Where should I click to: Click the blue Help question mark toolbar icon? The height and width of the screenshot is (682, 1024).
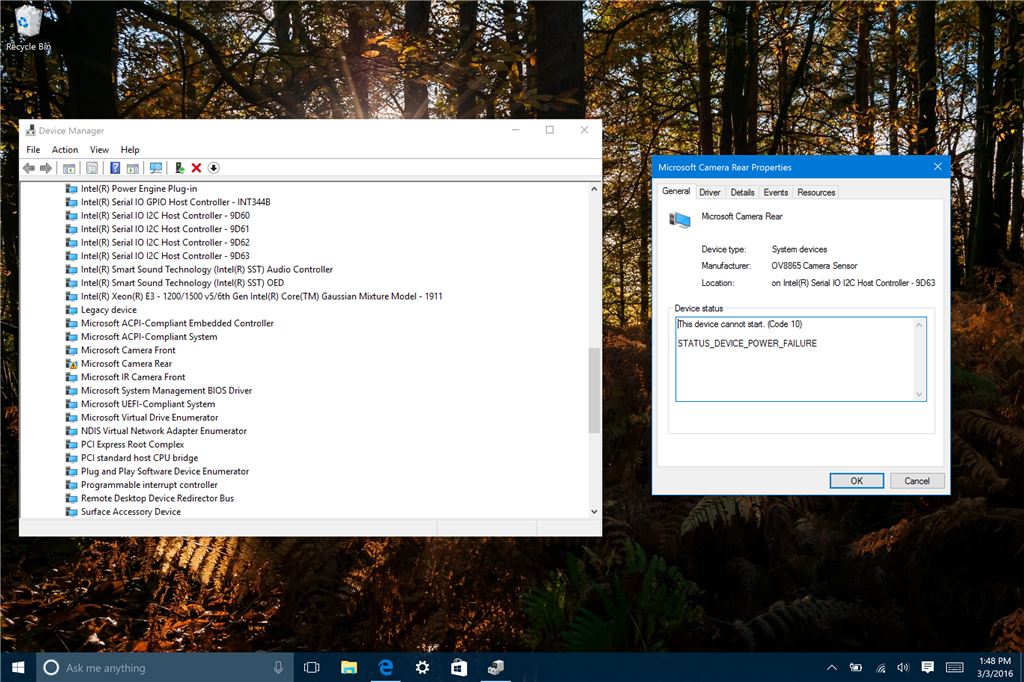pos(115,168)
